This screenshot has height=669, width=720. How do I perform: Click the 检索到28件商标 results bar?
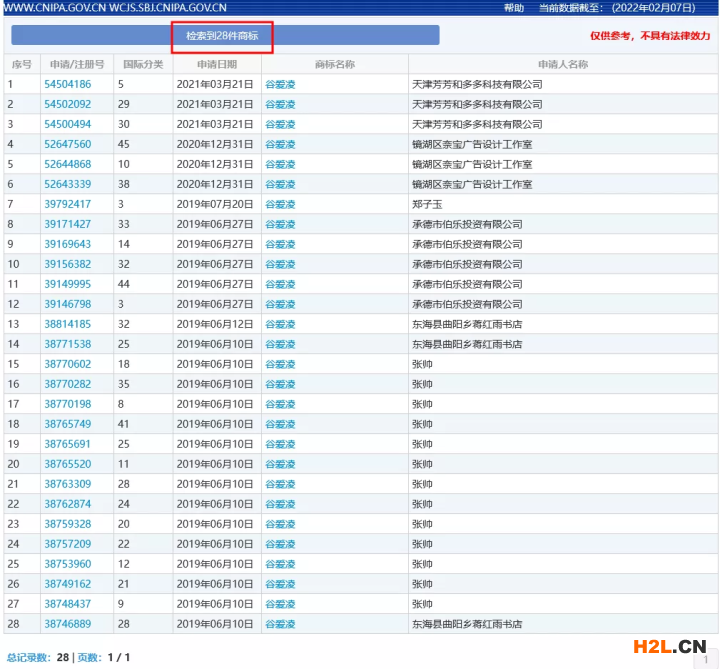coord(225,36)
